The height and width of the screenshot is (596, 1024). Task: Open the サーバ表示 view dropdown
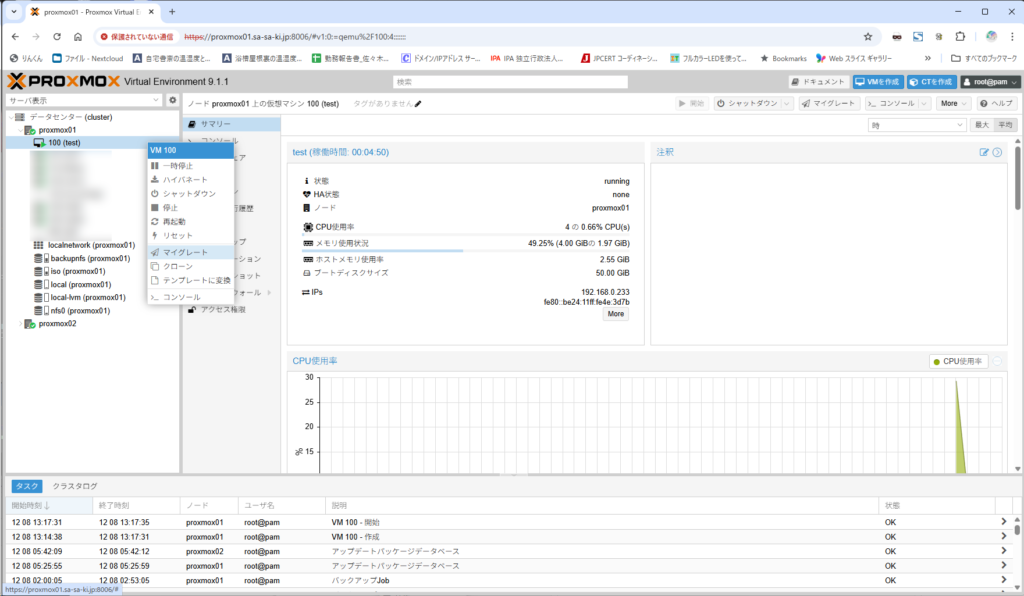83,101
